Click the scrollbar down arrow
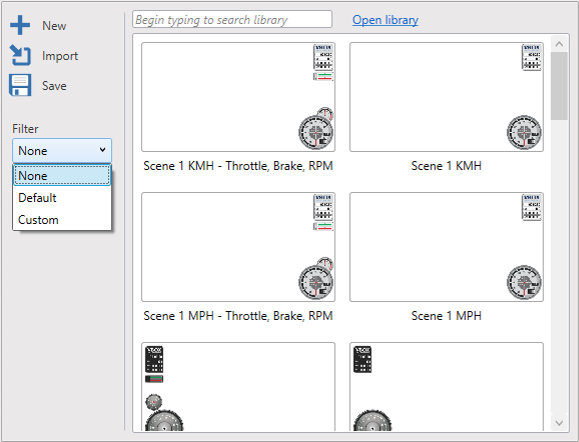The width and height of the screenshot is (579, 442). 559,423
